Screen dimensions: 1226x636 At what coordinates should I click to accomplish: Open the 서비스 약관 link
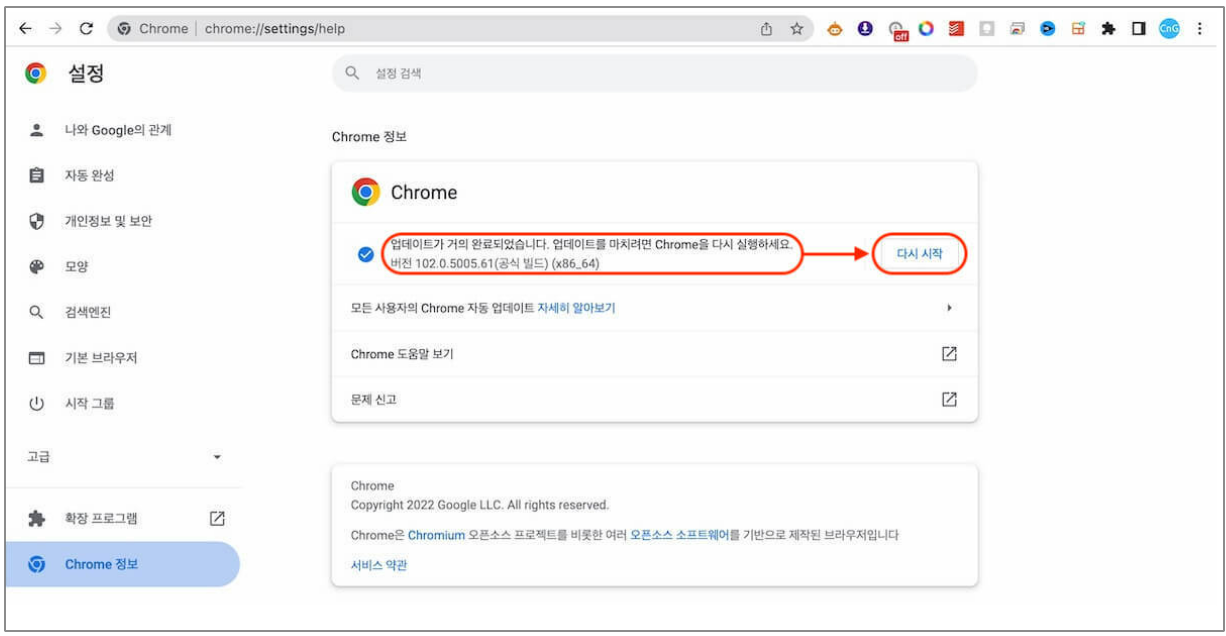pos(379,565)
